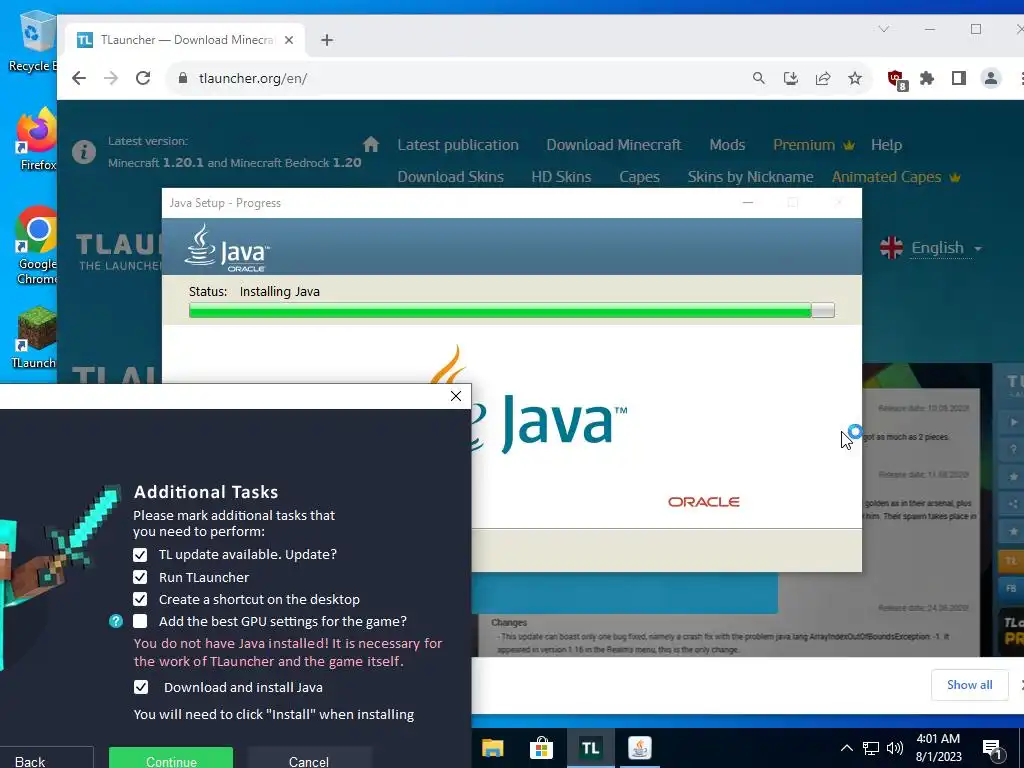Share this page via the share icon
The width and height of the screenshot is (1024, 768).
click(823, 78)
